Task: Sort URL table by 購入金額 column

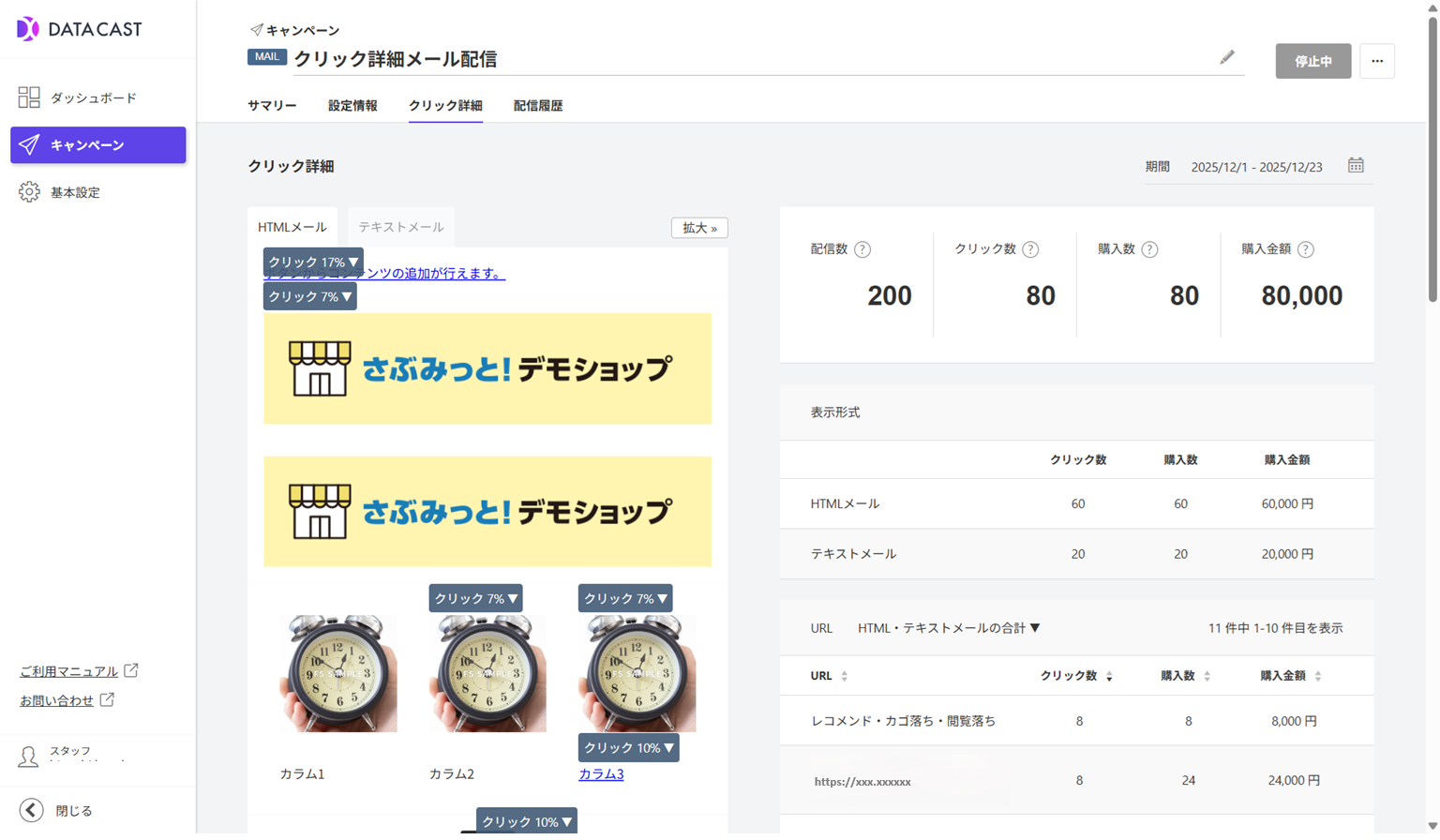Action: pyautogui.click(x=1317, y=676)
